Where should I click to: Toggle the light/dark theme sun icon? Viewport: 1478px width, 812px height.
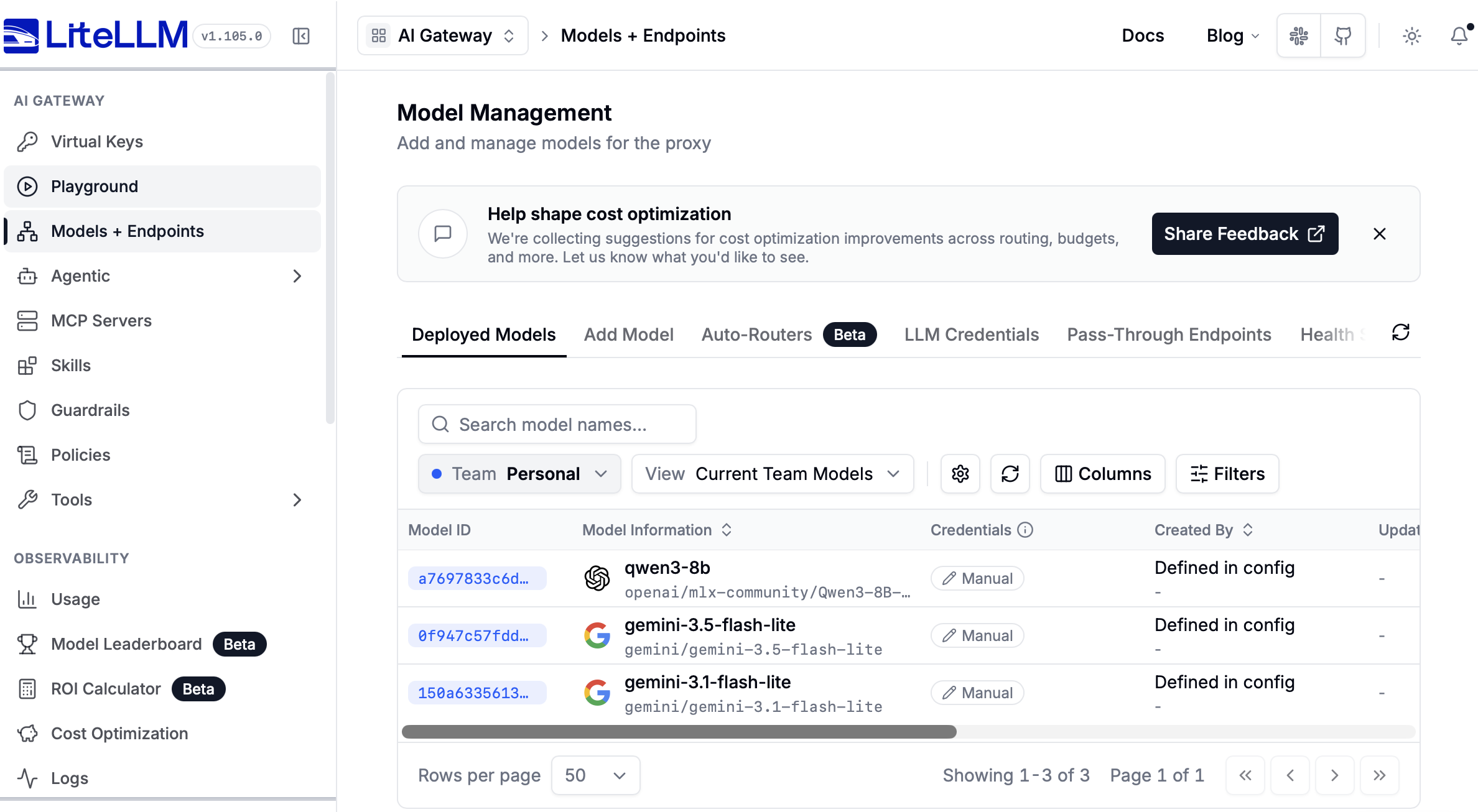coord(1412,36)
